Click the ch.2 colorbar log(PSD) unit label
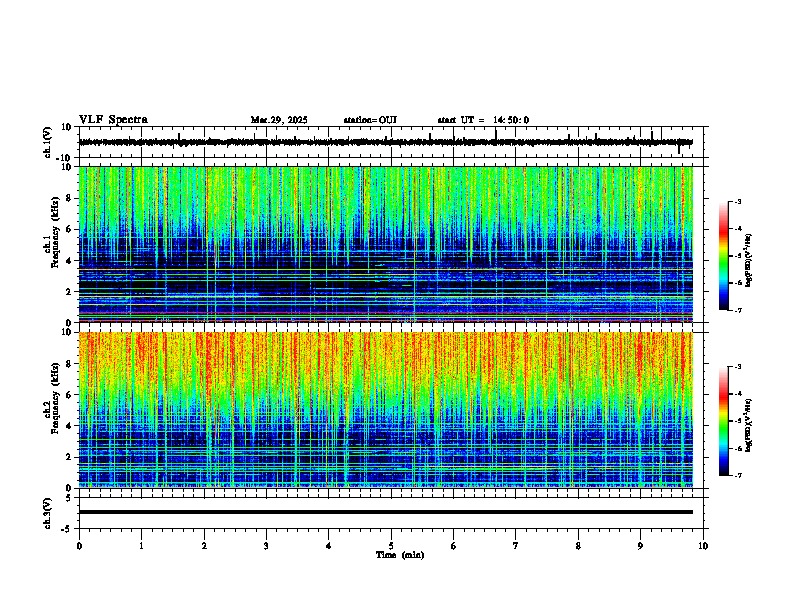 pyautogui.click(x=748, y=426)
